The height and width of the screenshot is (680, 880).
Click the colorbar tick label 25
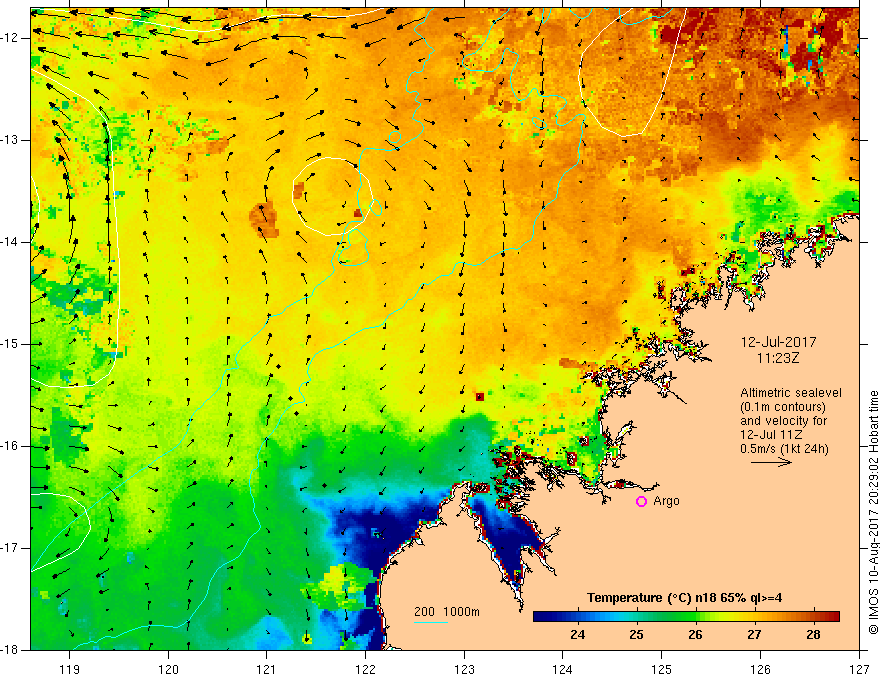pyautogui.click(x=636, y=635)
